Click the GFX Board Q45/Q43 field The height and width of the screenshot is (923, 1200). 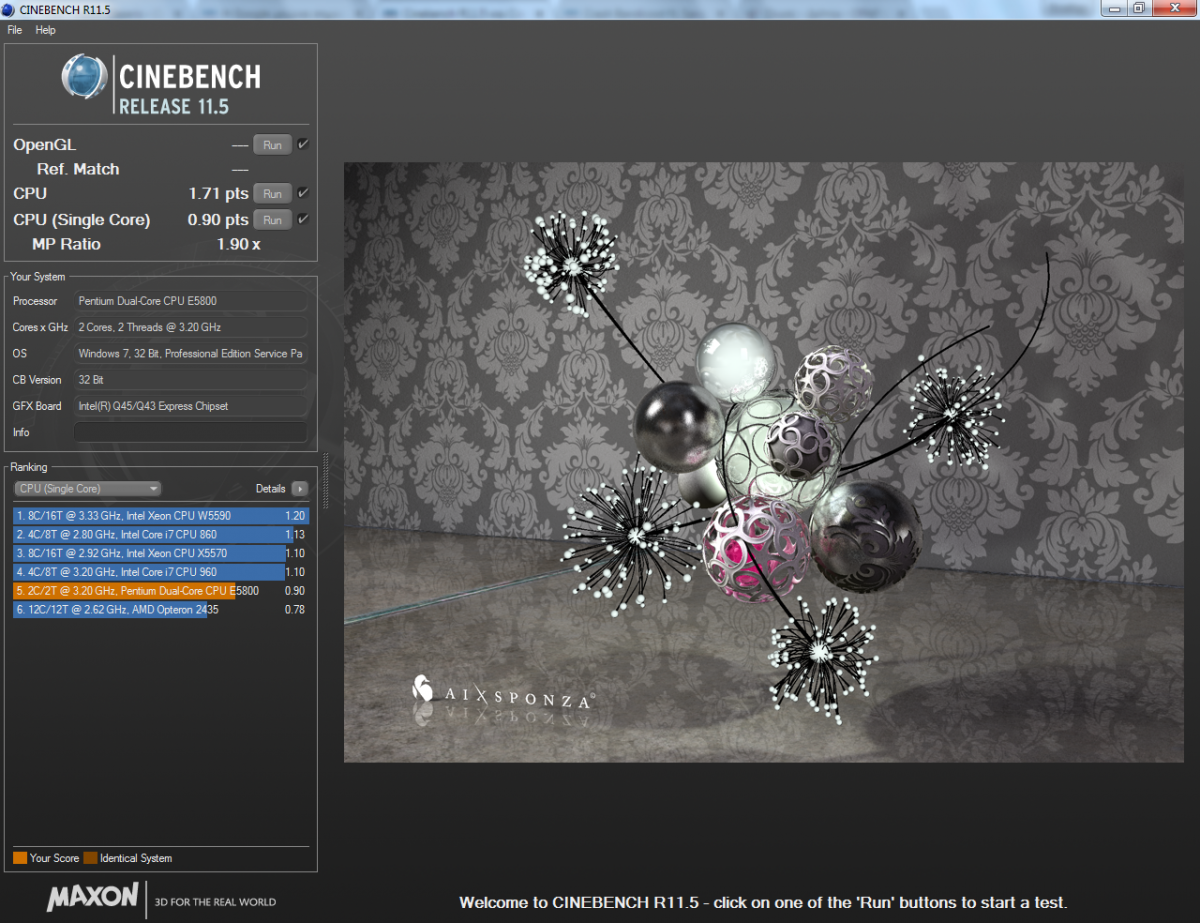[x=191, y=406]
